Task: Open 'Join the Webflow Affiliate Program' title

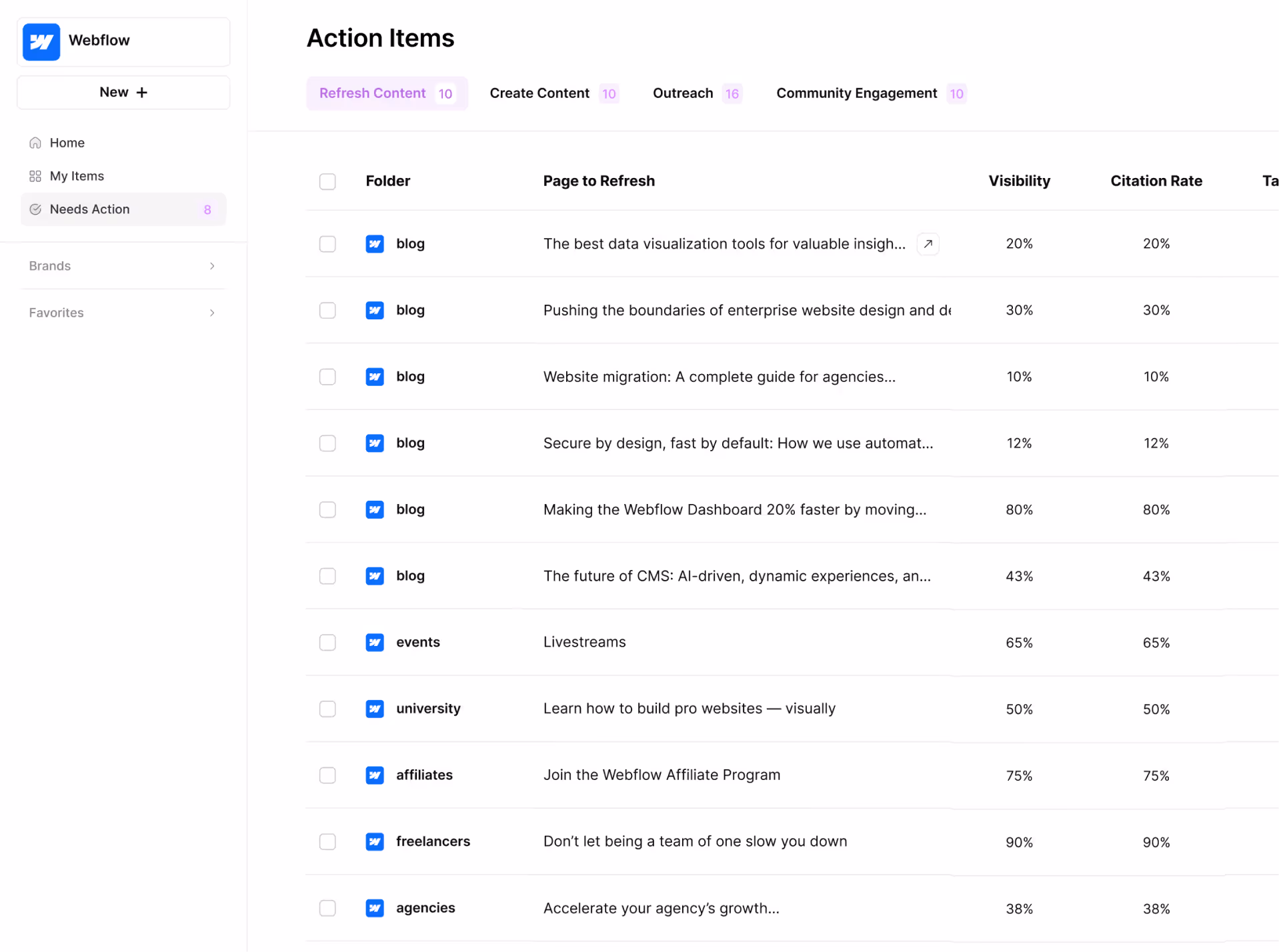Action: (662, 775)
